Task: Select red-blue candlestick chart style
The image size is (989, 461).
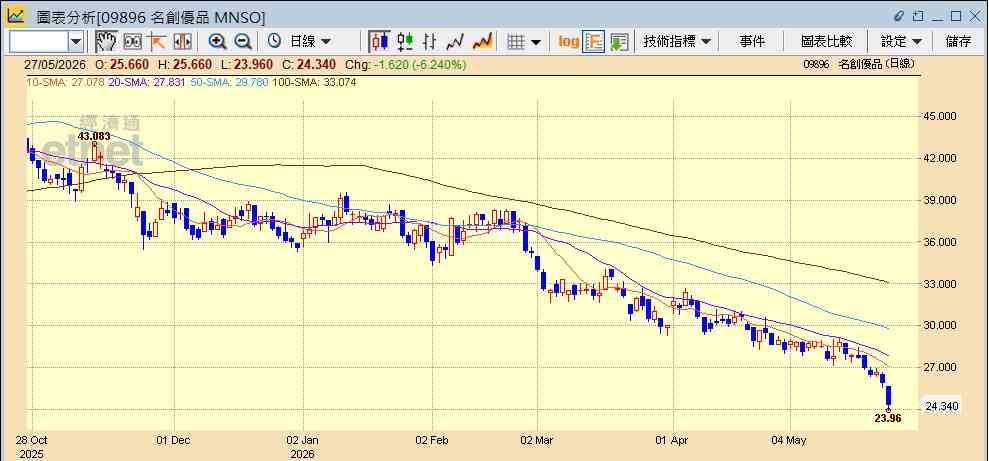Action: pos(380,42)
